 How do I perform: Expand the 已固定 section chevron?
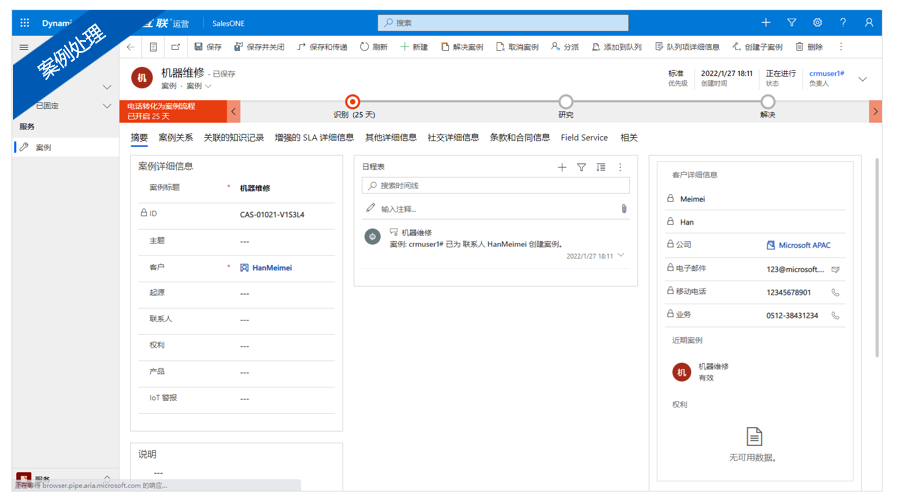click(x=106, y=106)
